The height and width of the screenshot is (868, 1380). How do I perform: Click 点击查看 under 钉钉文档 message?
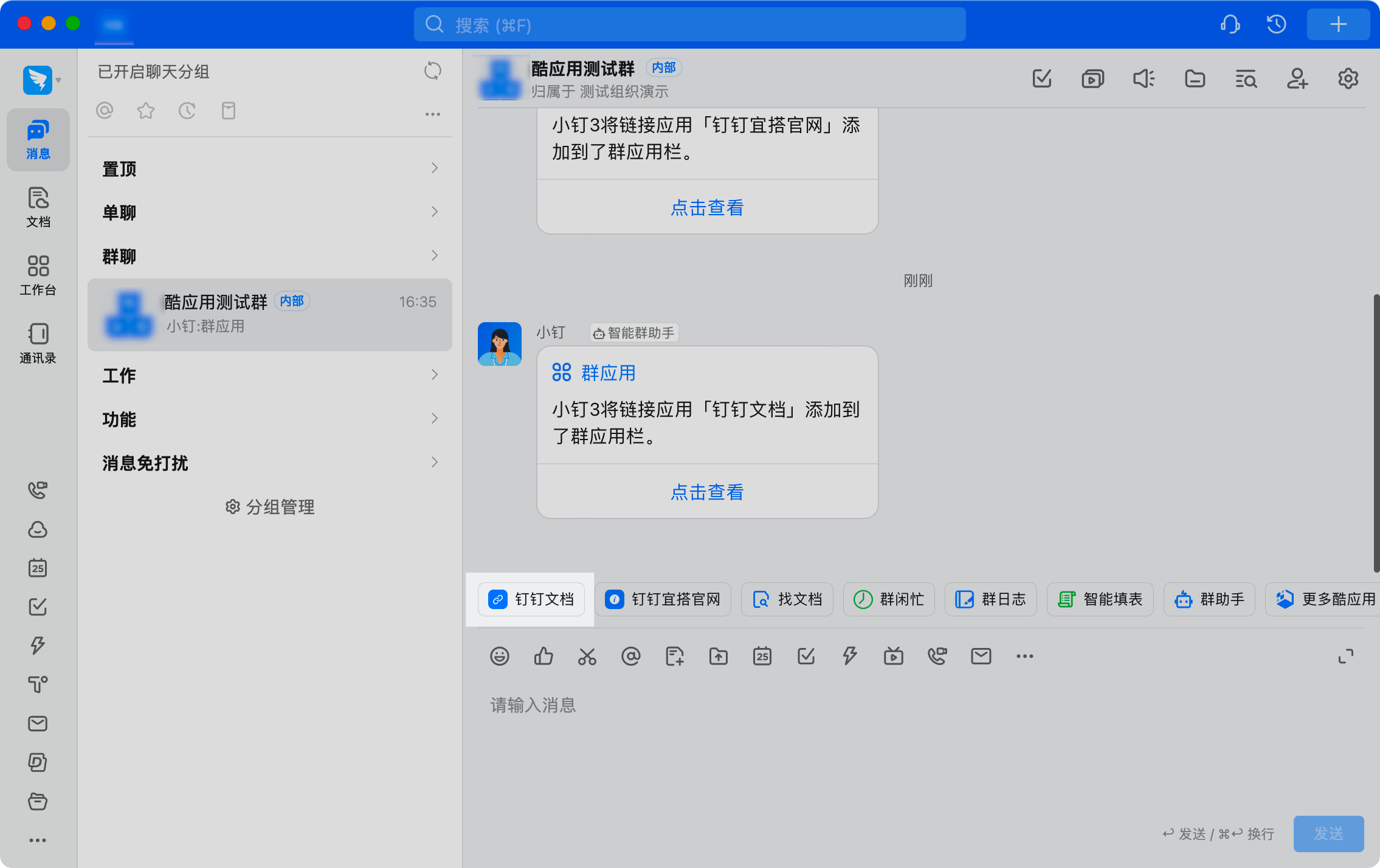coord(707,492)
